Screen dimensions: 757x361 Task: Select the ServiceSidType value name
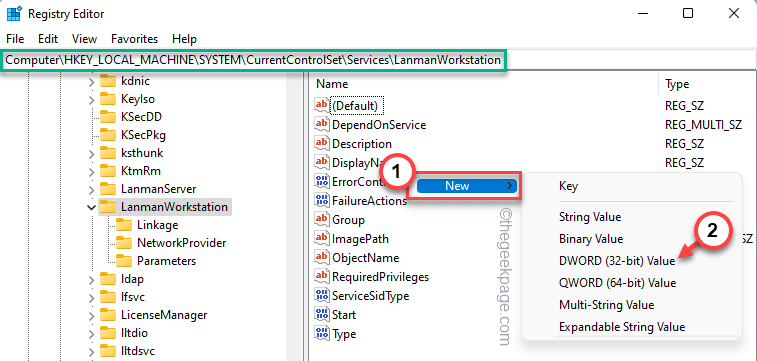(x=371, y=295)
